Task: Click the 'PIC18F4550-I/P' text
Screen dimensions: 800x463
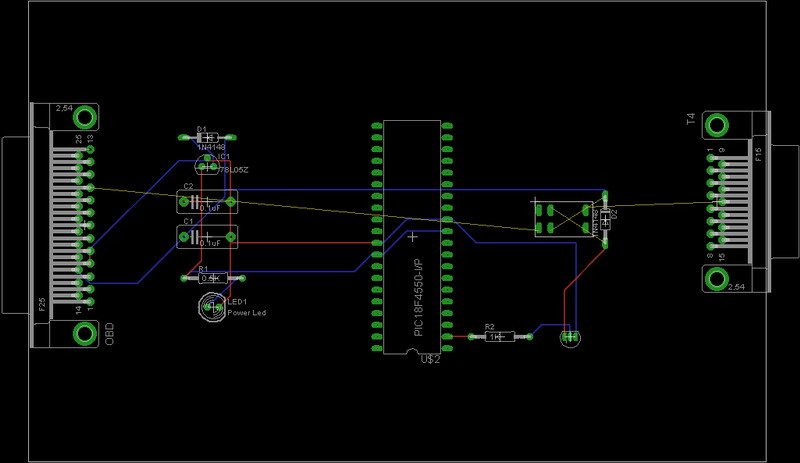Action: tap(418, 299)
